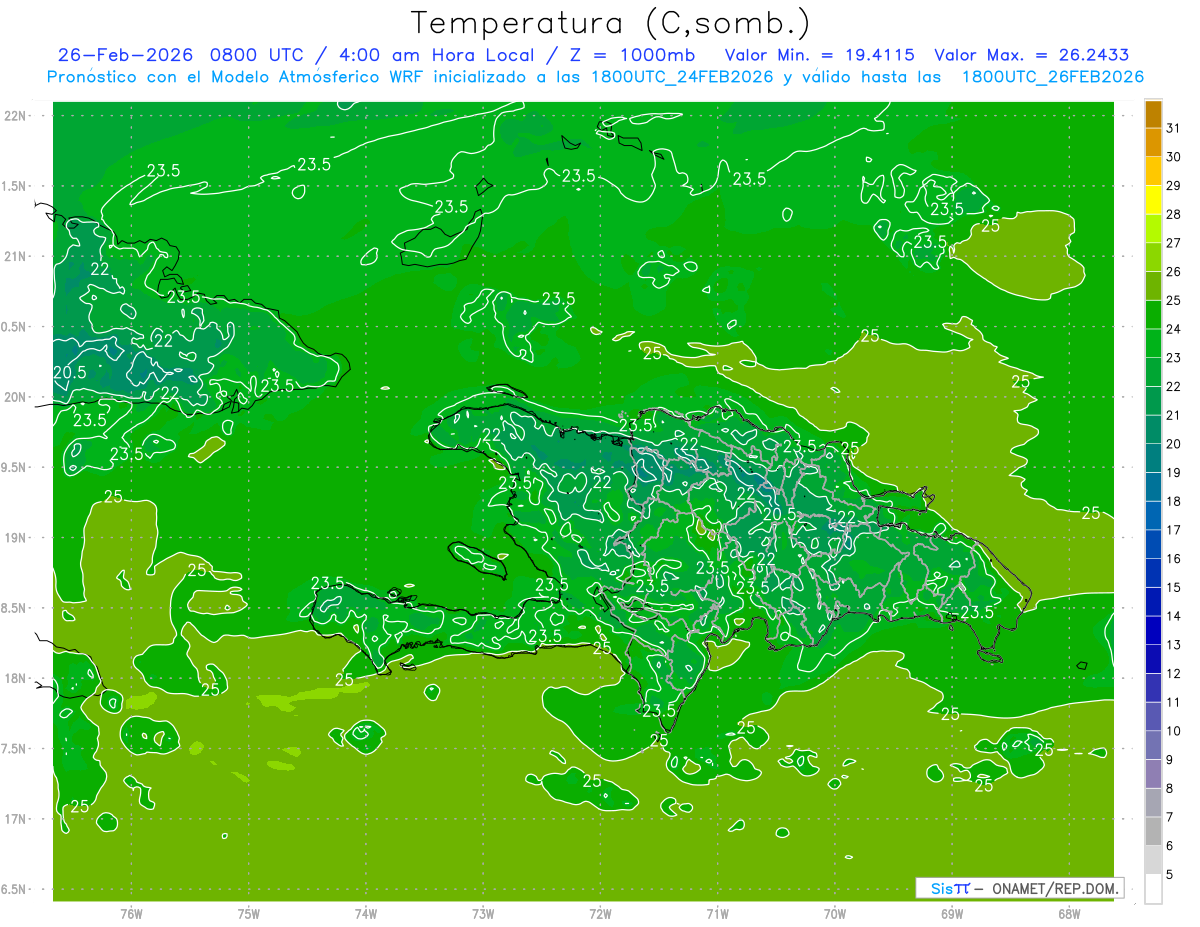The width and height of the screenshot is (1200, 927).
Task: Click the colorbar label '28'
Action: click(1174, 214)
